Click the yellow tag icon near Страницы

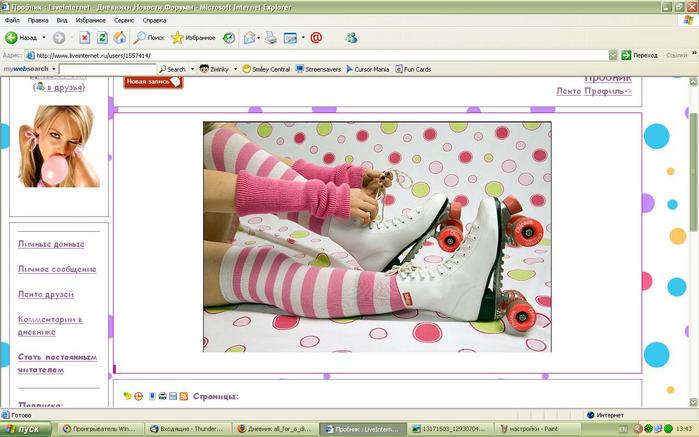click(127, 396)
